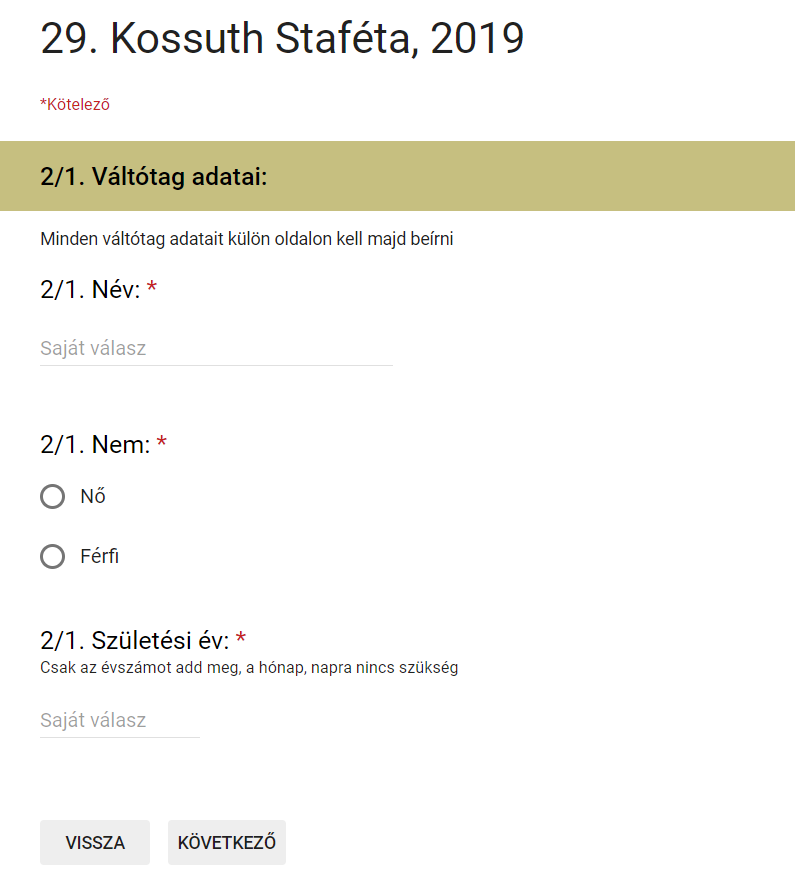This screenshot has height=872, width=795.
Task: Select the Nő radio button
Action: pyautogui.click(x=52, y=496)
